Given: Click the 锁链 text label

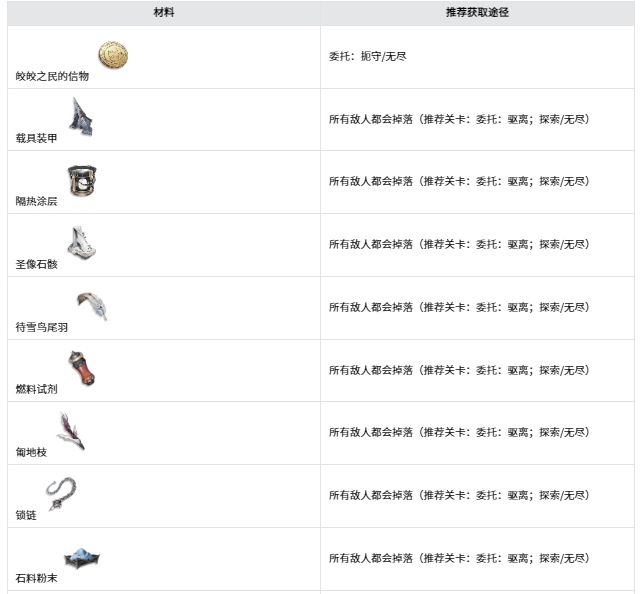Looking at the screenshot, I should point(26,515).
